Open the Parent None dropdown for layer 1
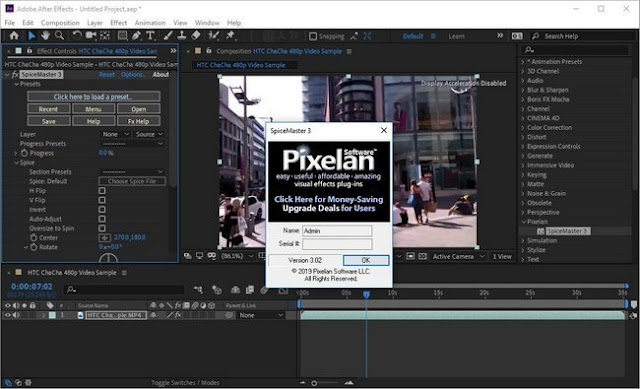Screen dimensions: 640x389 click(261, 315)
